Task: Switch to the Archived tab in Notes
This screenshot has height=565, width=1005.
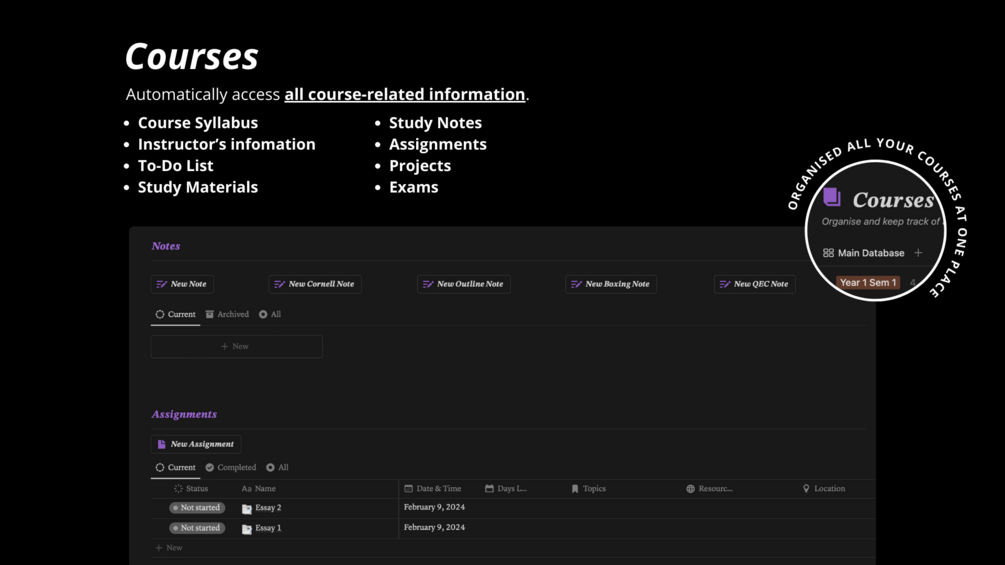Action: pyautogui.click(x=227, y=314)
